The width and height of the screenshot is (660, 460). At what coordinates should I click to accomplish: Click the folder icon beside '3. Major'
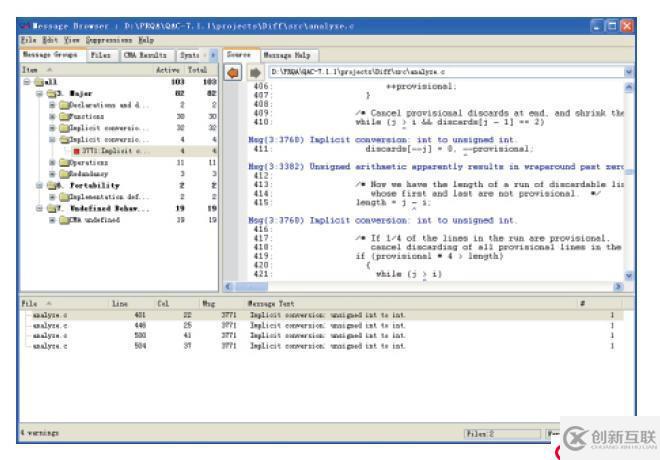click(x=52, y=93)
